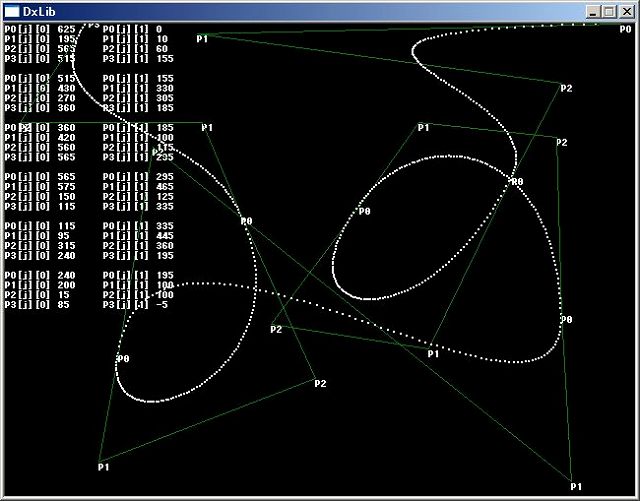Click the DxLib application icon in title bar
640x501 pixels.
(12, 12)
